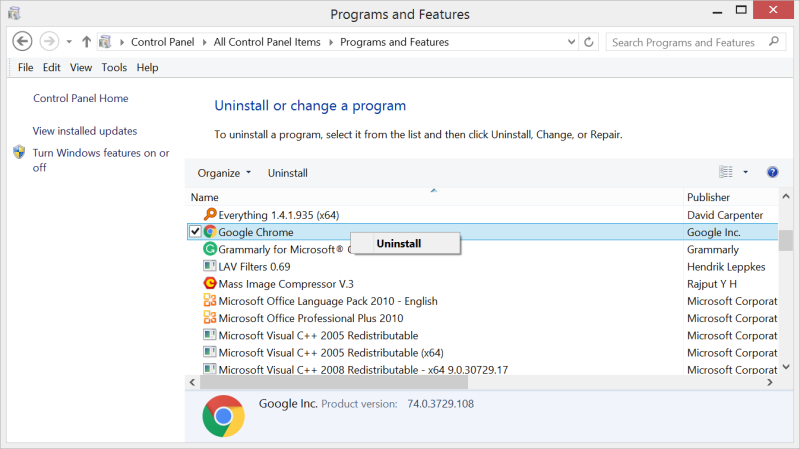Open Turn Windows features on or off
This screenshot has width=800, height=449.
101,160
